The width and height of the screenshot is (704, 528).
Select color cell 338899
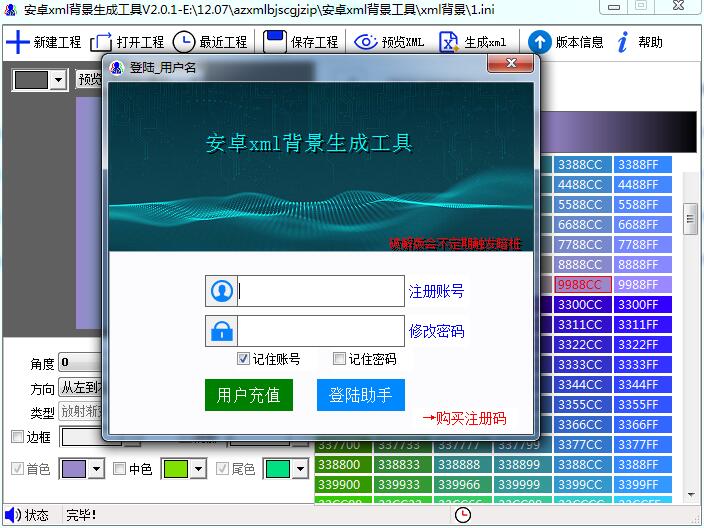(x=523, y=465)
